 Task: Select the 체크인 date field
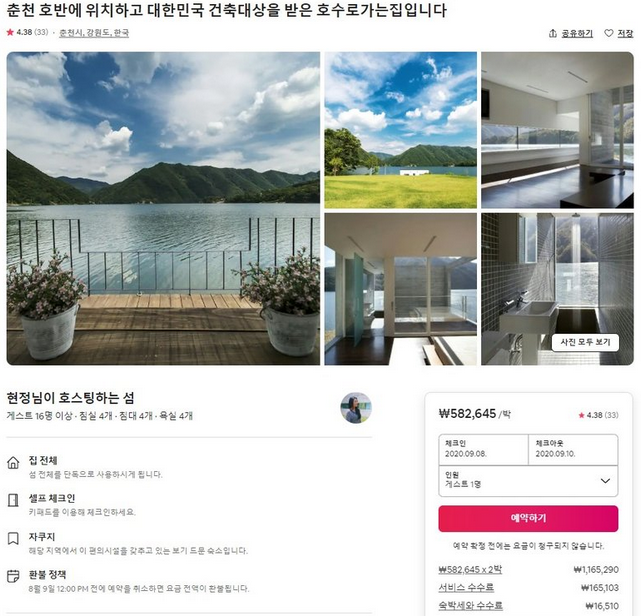pos(484,449)
